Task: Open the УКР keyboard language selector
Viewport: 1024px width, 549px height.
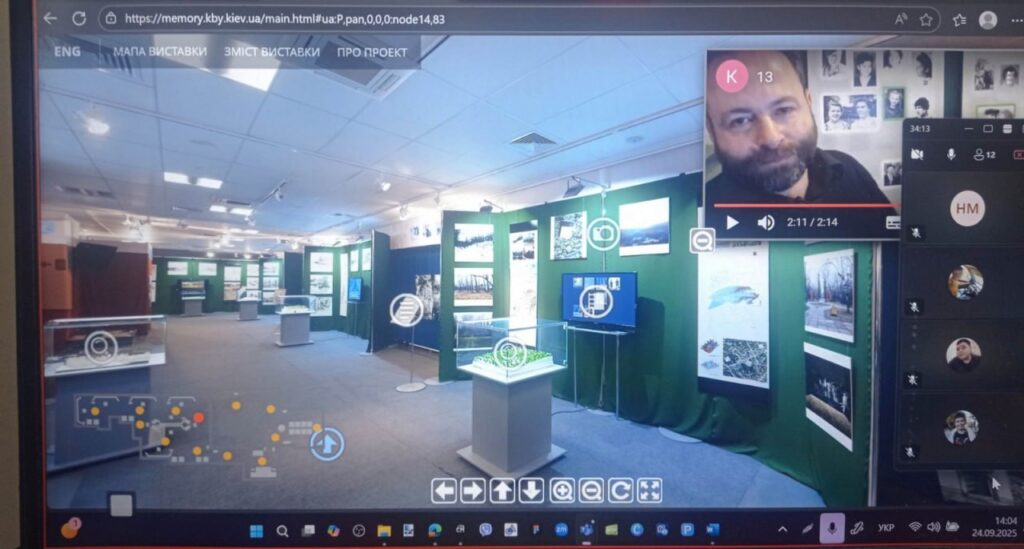Action: [x=885, y=527]
